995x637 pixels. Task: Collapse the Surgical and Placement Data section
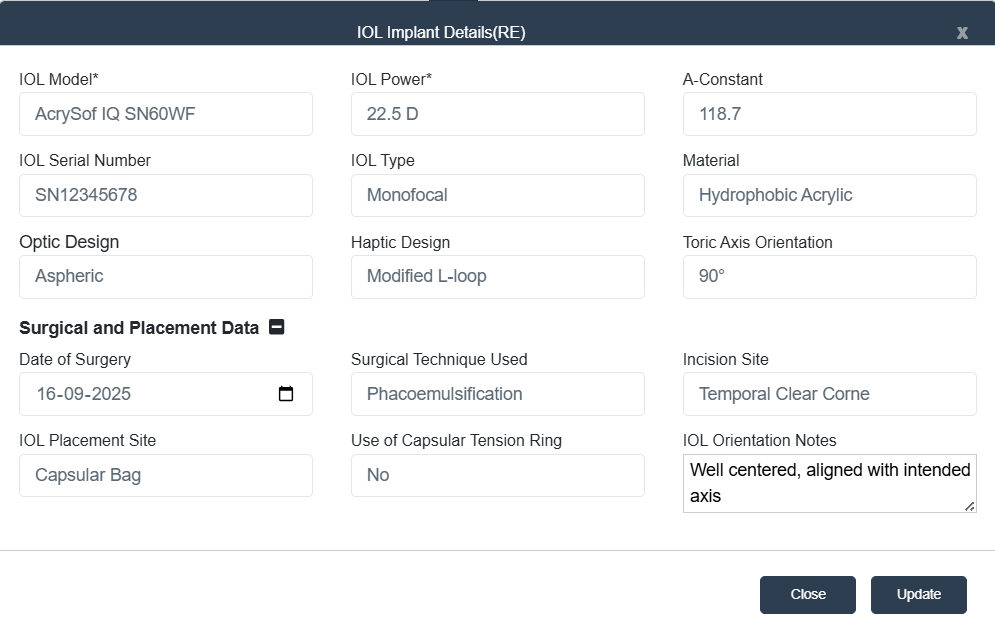point(277,327)
